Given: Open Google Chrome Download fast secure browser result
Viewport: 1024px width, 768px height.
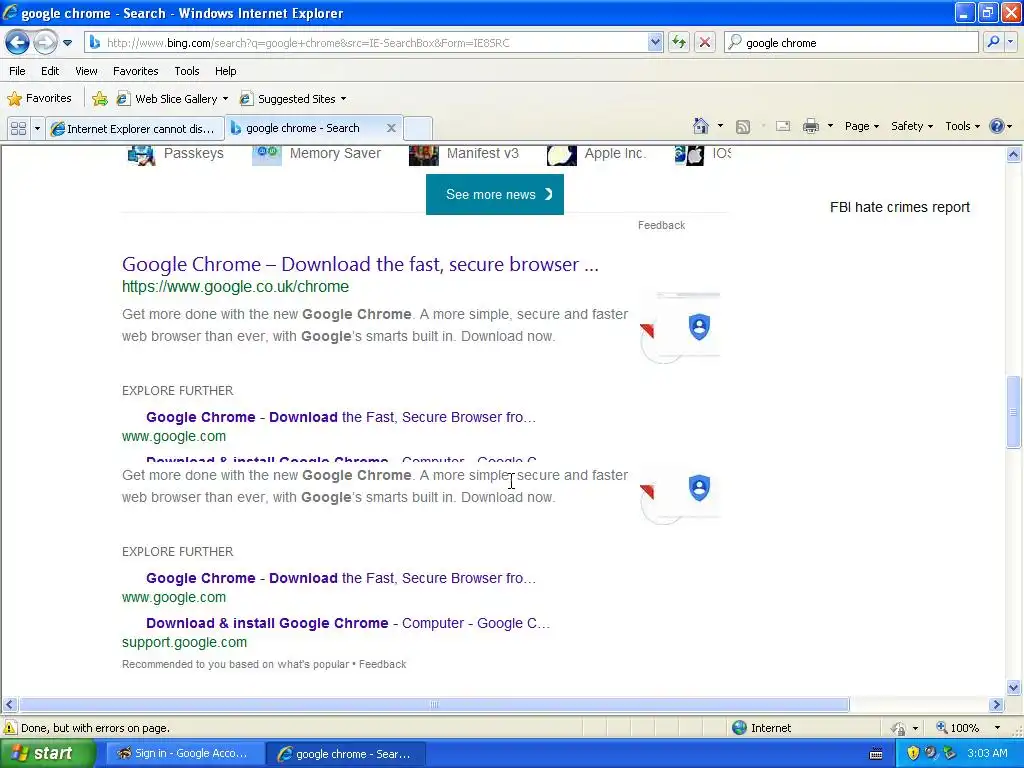Looking at the screenshot, I should pos(360,264).
